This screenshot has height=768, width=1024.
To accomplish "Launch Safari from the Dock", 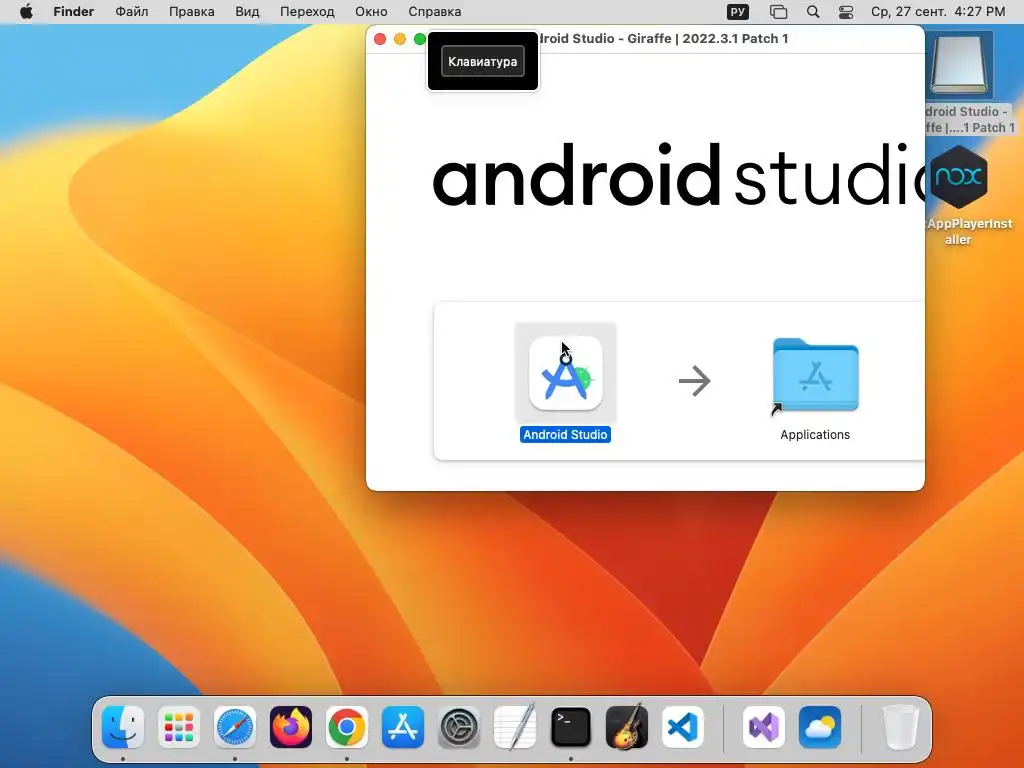I will point(235,726).
